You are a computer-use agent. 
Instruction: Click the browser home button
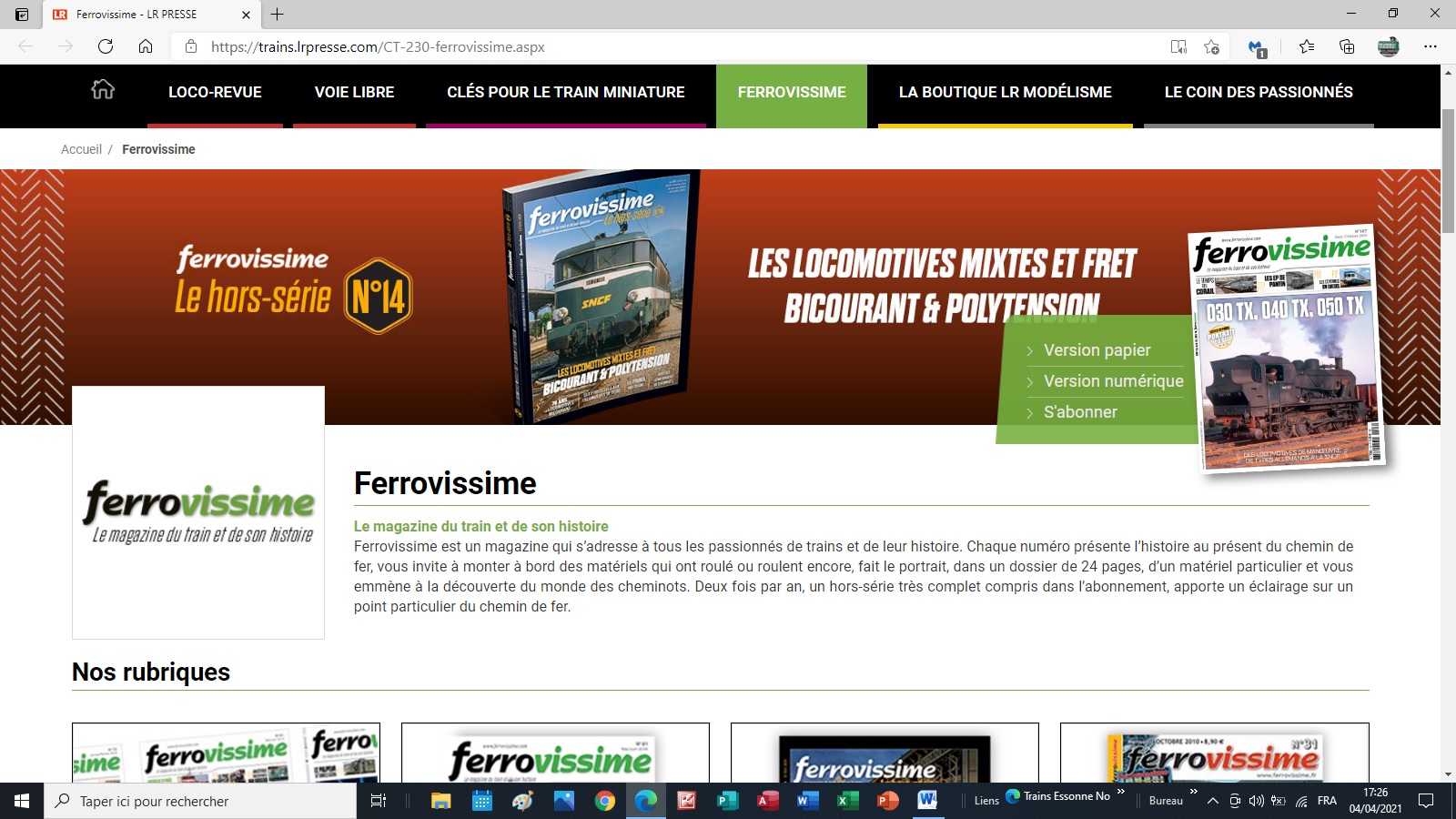click(x=146, y=46)
